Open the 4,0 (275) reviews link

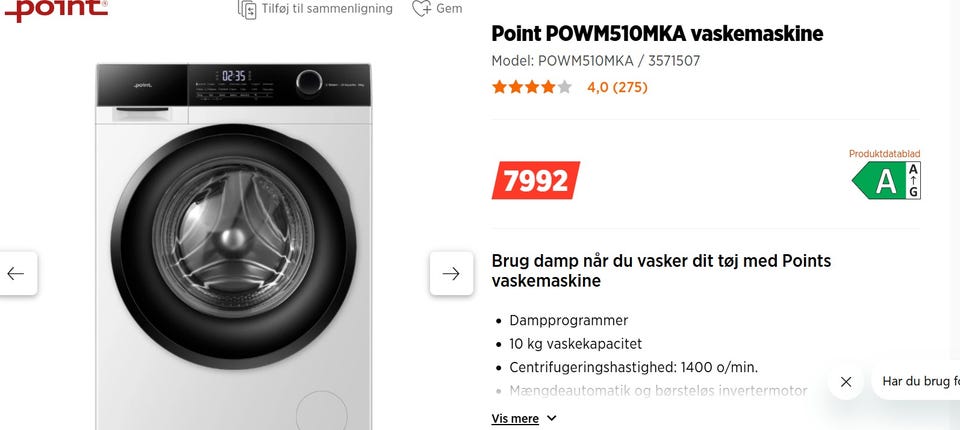point(617,87)
